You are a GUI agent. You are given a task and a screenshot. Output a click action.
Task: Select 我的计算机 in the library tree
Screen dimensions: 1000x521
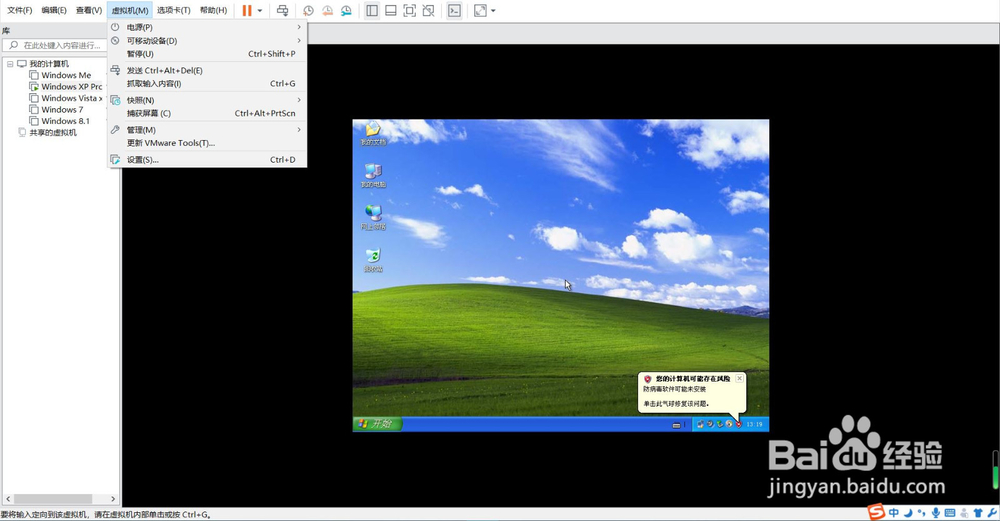(x=49, y=64)
